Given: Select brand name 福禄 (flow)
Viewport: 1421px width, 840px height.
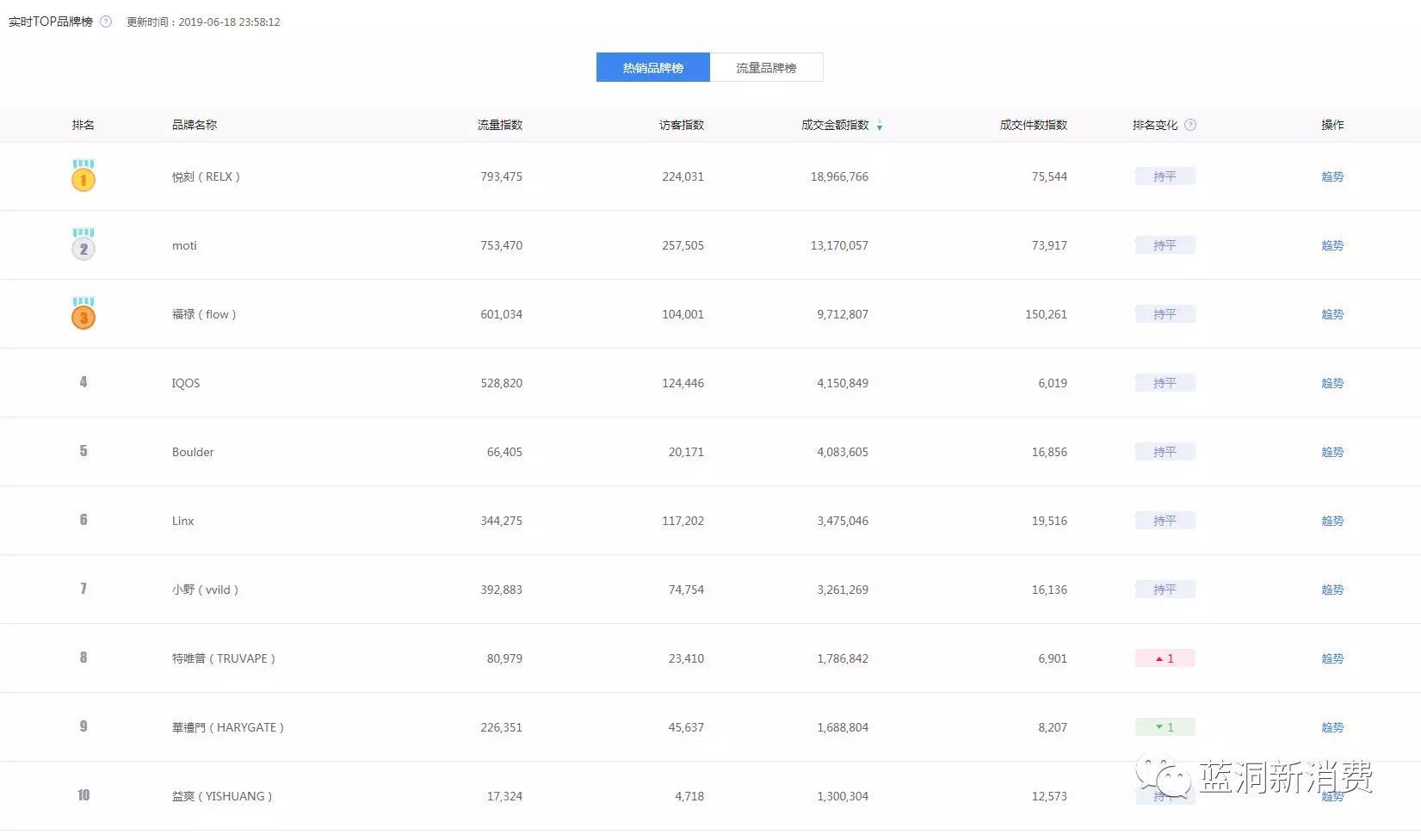Looking at the screenshot, I should point(204,314).
